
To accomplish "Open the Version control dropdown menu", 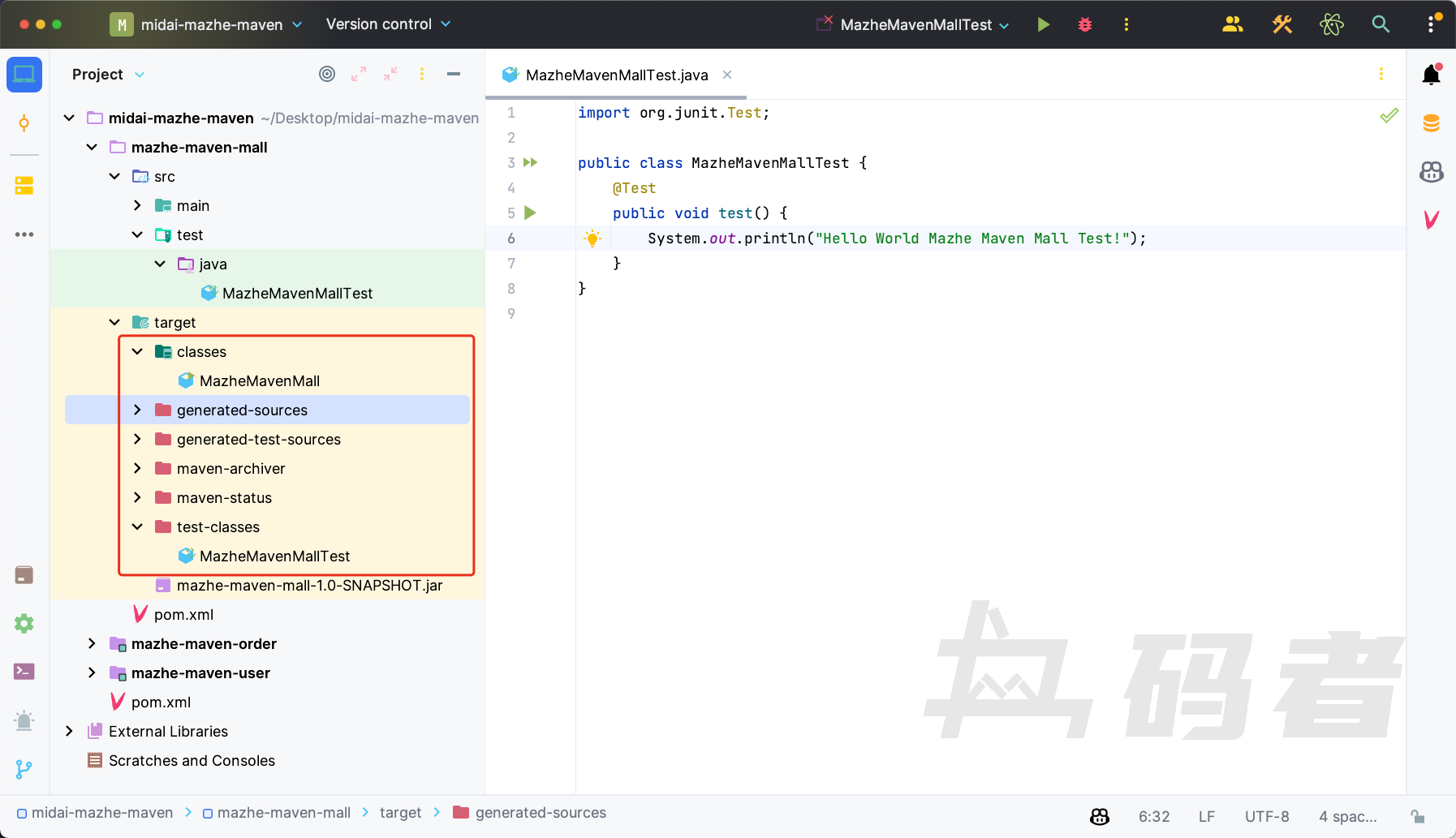I will (388, 24).
